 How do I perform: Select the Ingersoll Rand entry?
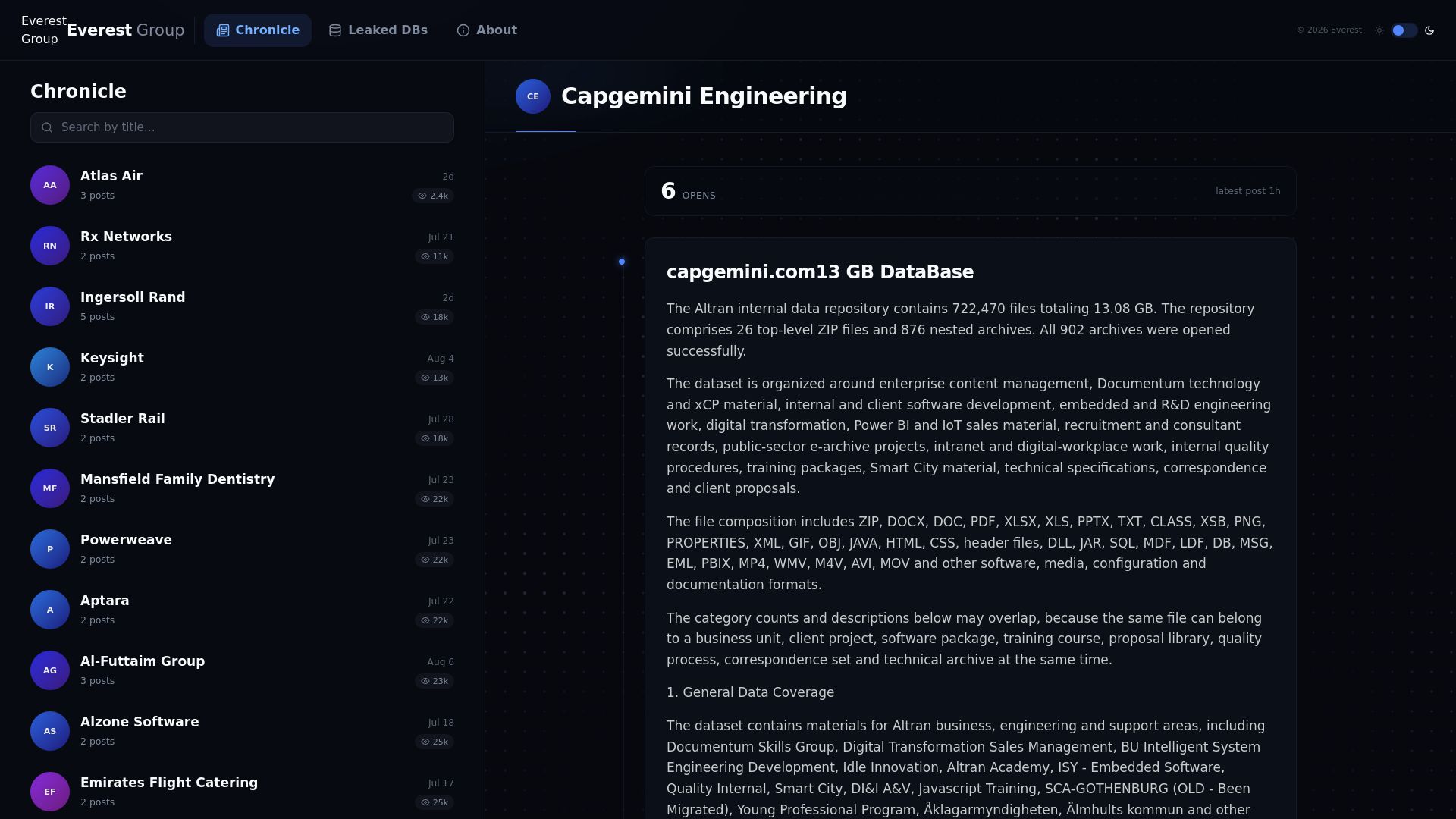242,306
